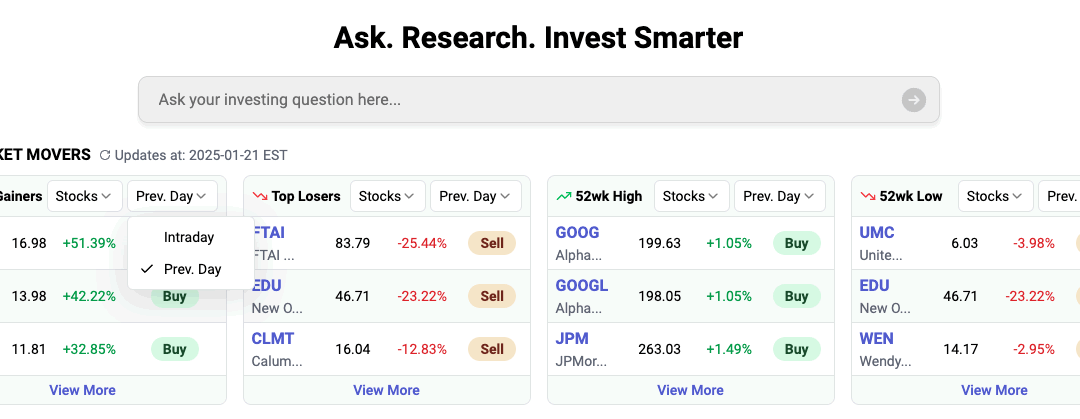Image resolution: width=1080 pixels, height=419 pixels.
Task: Open View More under 52wk High
Action: [x=691, y=390]
